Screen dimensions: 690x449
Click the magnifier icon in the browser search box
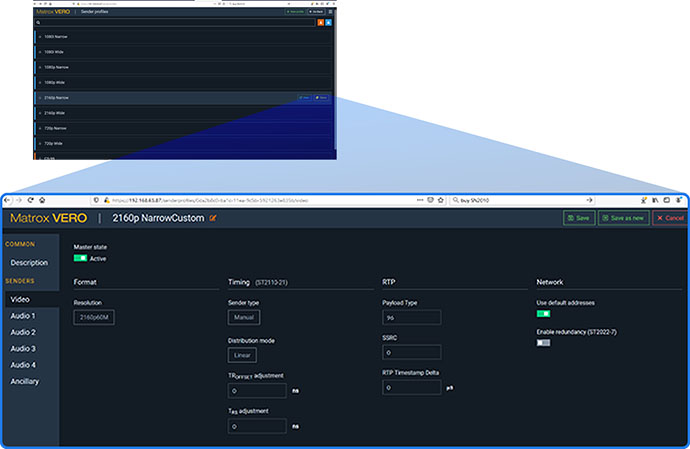456,200
